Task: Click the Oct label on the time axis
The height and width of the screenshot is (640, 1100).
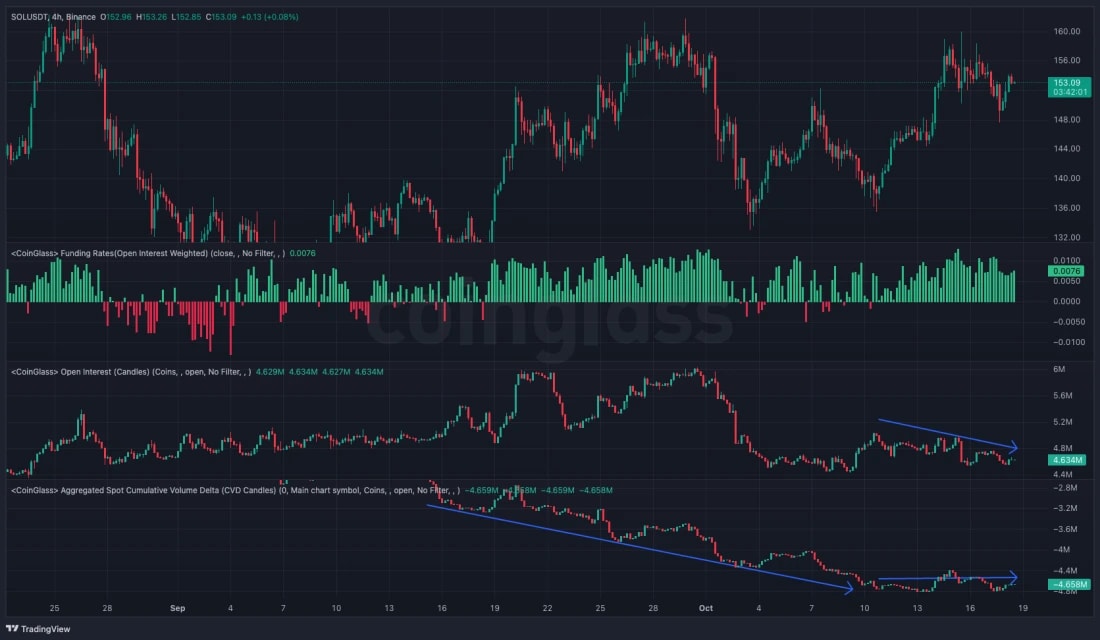Action: (x=704, y=607)
